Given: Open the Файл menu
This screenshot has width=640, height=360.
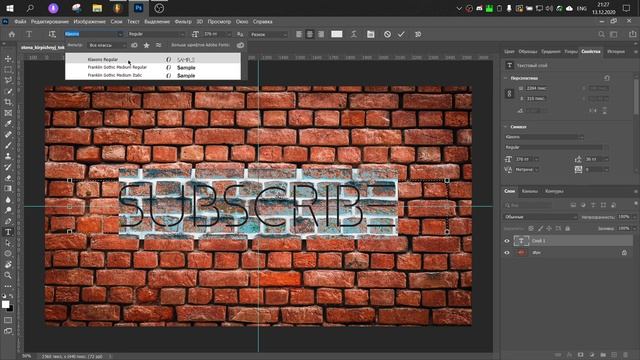Looking at the screenshot, I should click(x=20, y=22).
